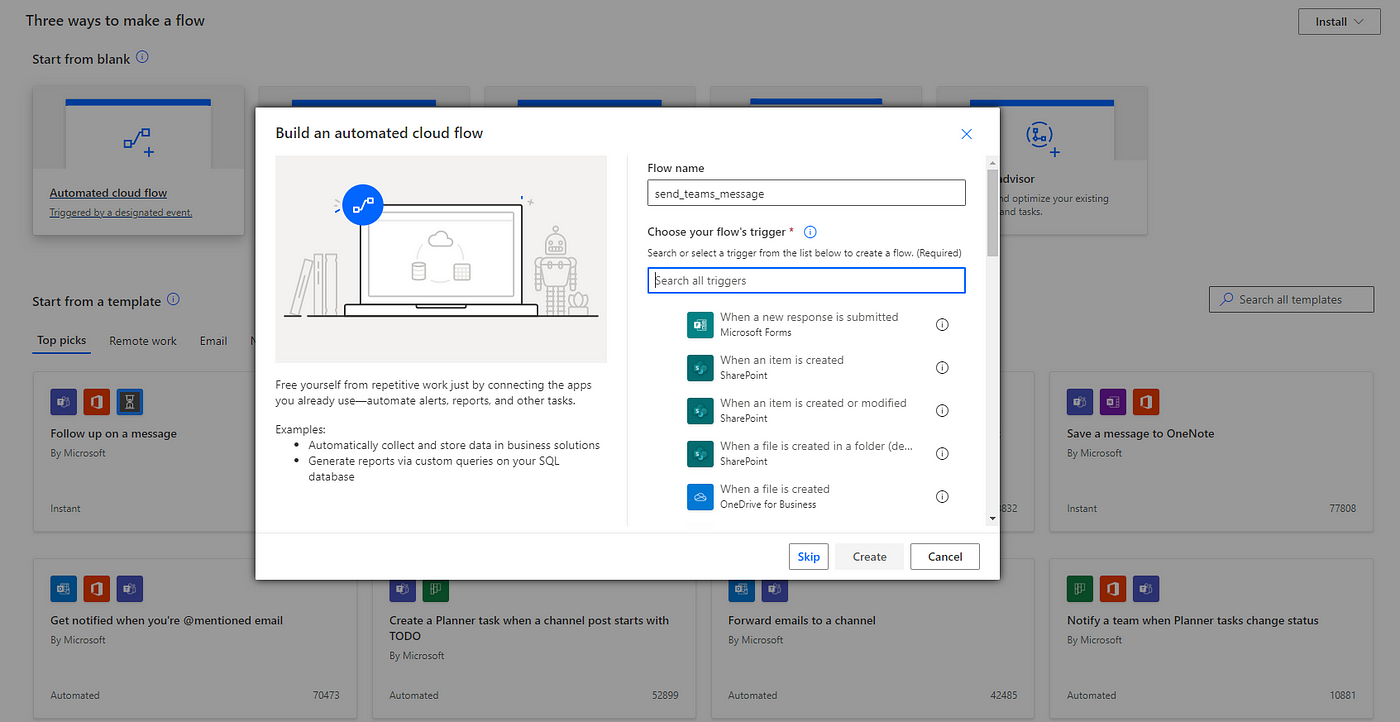Click the Cancel button
This screenshot has width=1400, height=722.
(x=945, y=557)
